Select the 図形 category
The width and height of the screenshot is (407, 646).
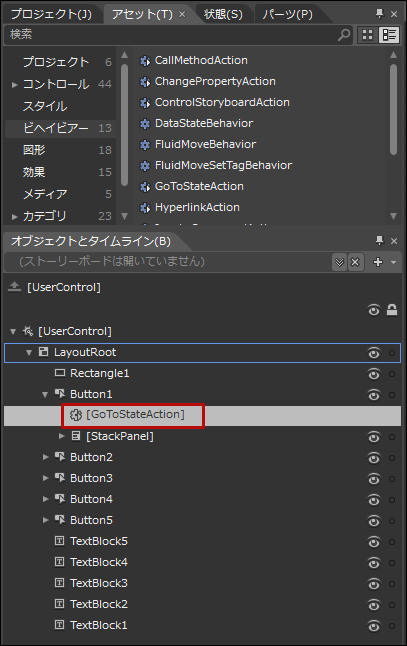click(x=34, y=150)
